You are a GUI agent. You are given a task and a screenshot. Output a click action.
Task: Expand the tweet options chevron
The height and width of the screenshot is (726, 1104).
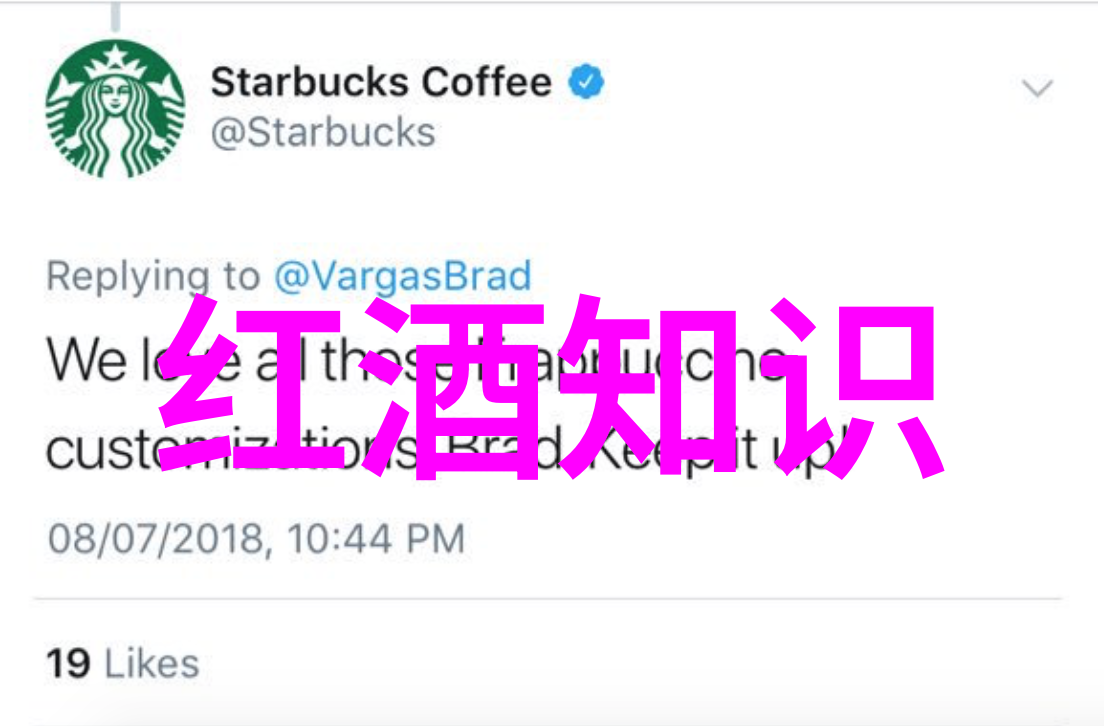pos(1037,89)
